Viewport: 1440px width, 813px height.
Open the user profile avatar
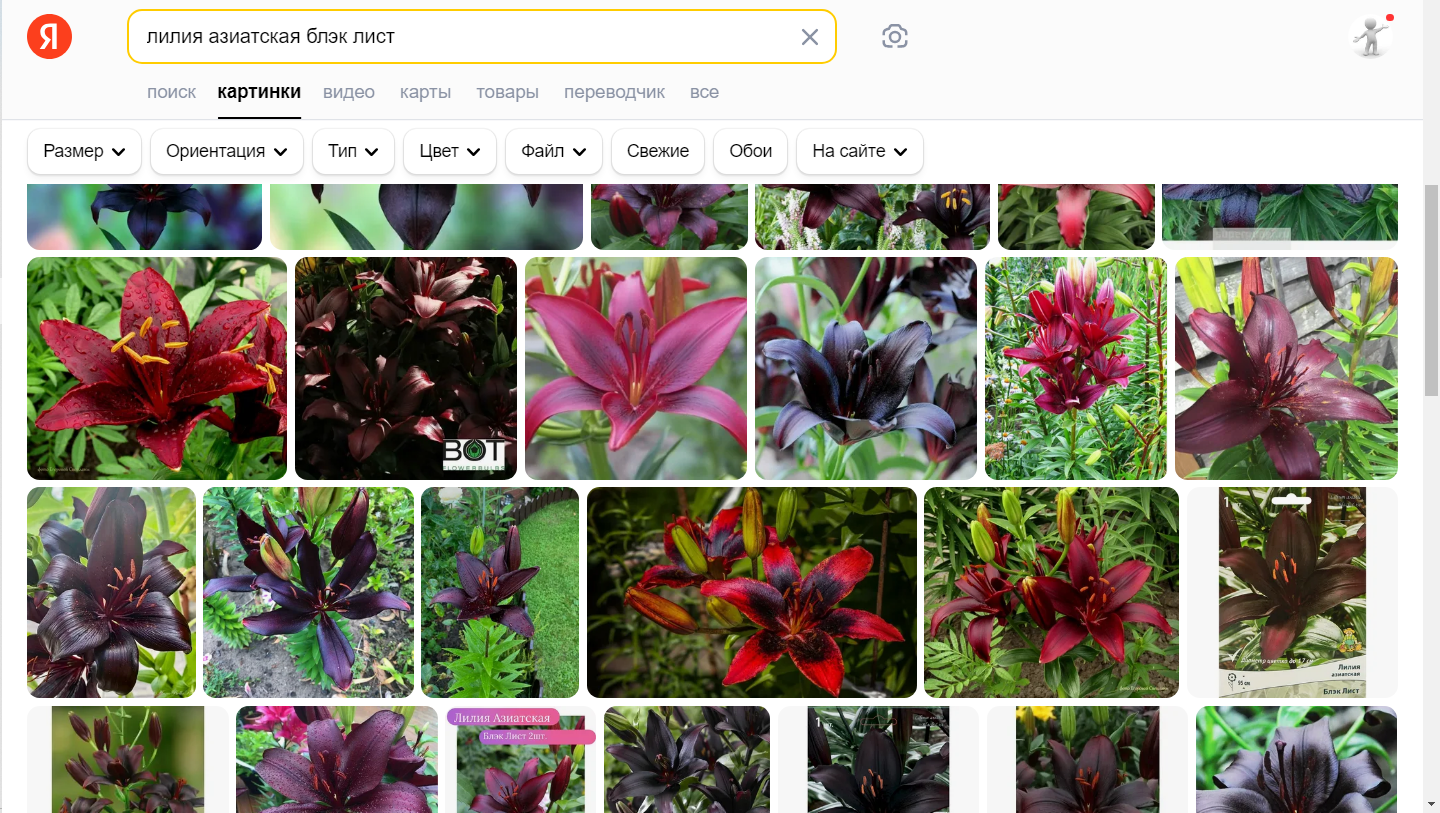(1370, 37)
